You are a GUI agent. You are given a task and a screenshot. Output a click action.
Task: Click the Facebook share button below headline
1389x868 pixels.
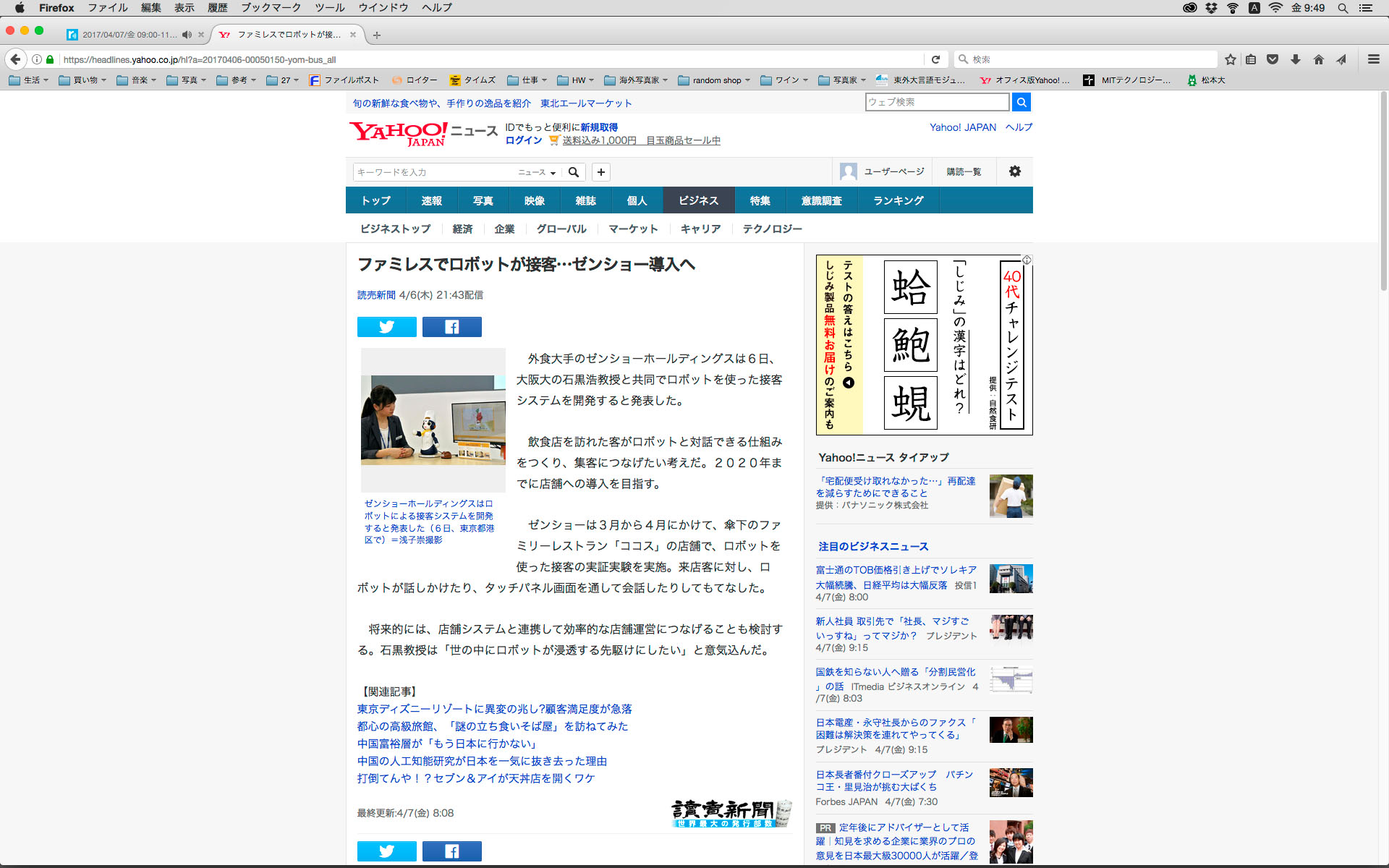(x=451, y=327)
